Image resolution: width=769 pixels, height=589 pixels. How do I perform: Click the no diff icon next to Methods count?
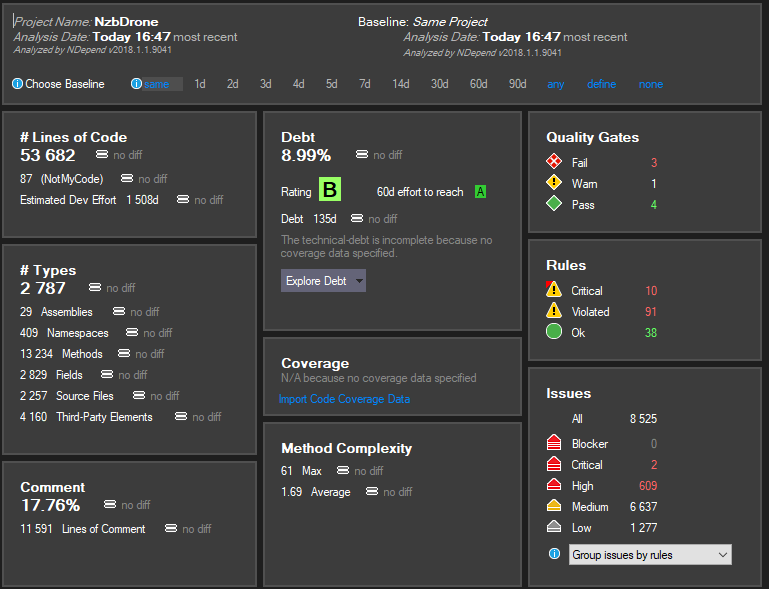point(124,353)
